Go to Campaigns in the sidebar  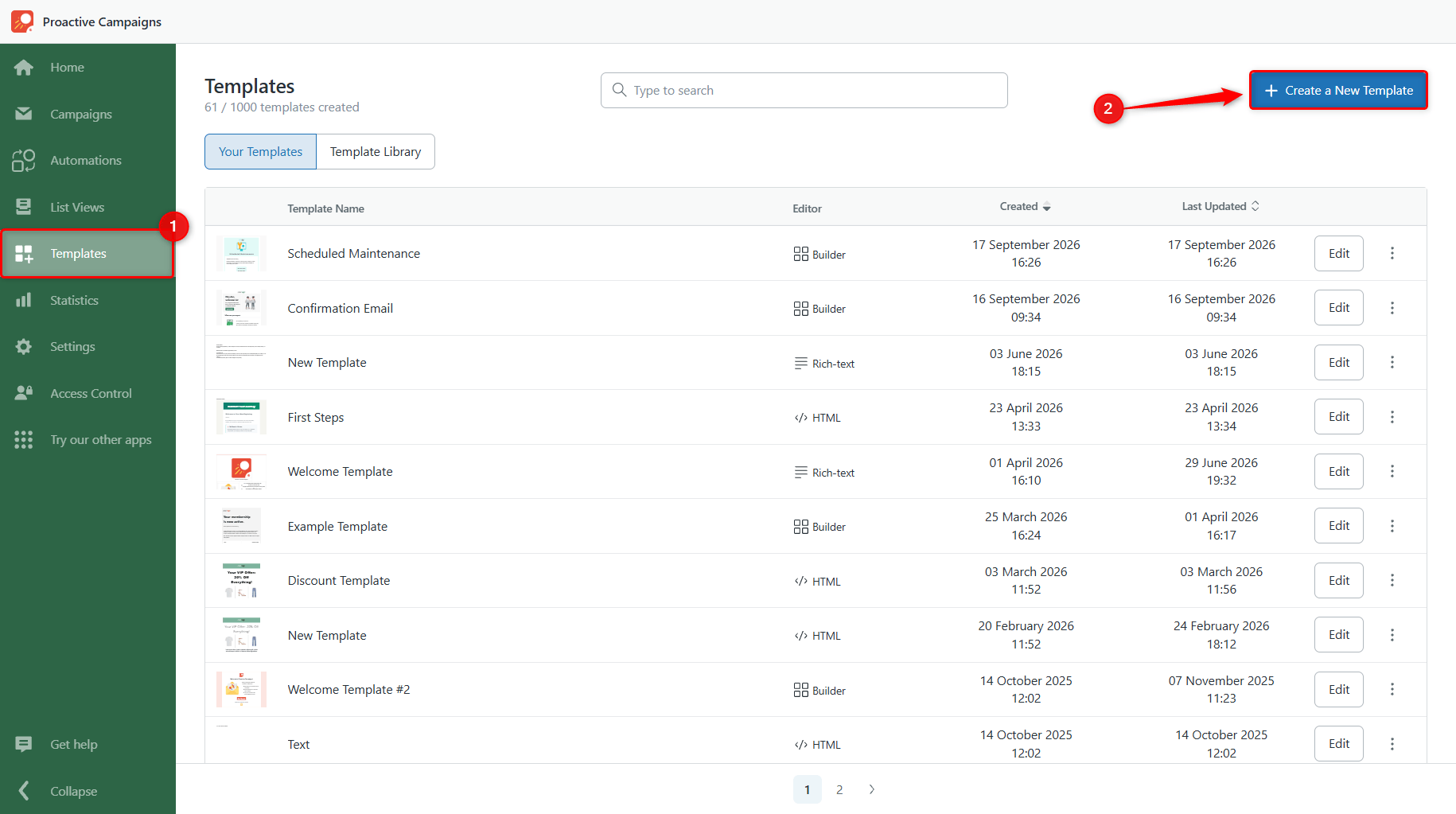coord(88,114)
